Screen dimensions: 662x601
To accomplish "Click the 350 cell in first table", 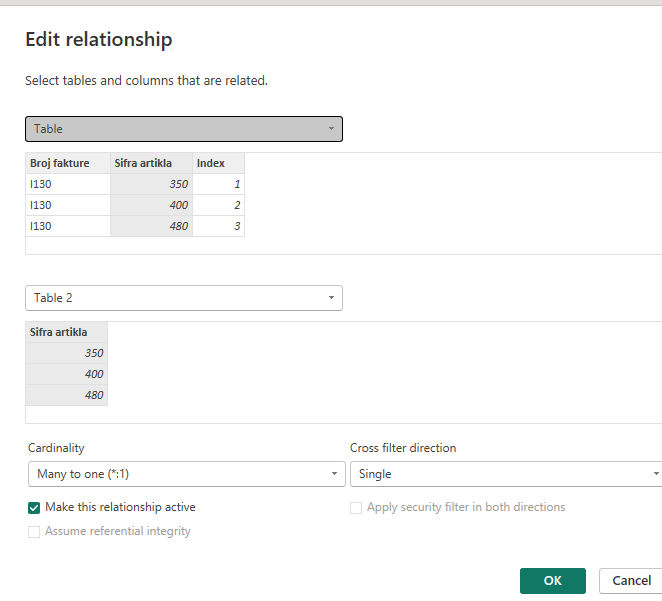I will 152,184.
